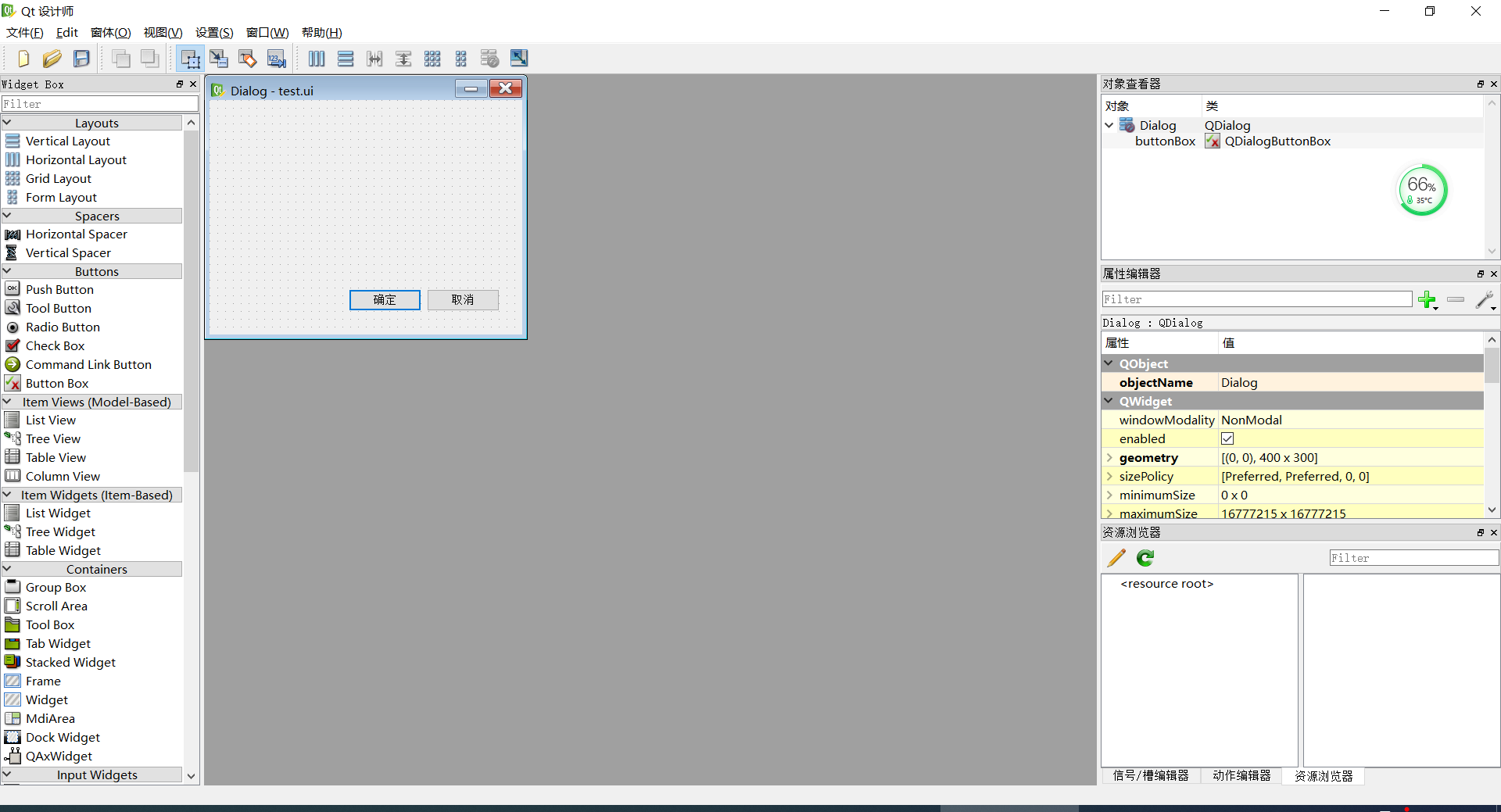Open the 窗口(W) menu
The height and width of the screenshot is (812, 1501).
[267, 33]
